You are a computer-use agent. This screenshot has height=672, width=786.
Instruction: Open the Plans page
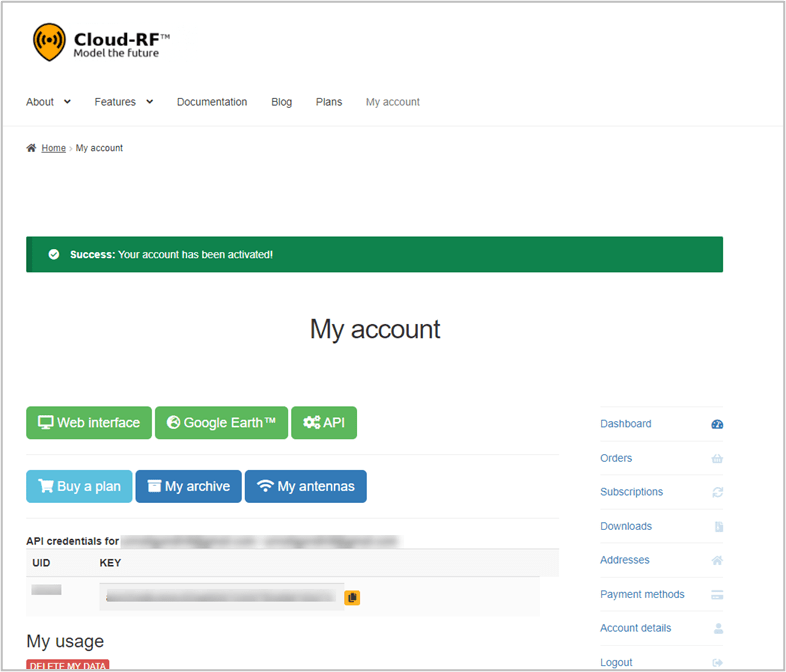[x=329, y=102]
